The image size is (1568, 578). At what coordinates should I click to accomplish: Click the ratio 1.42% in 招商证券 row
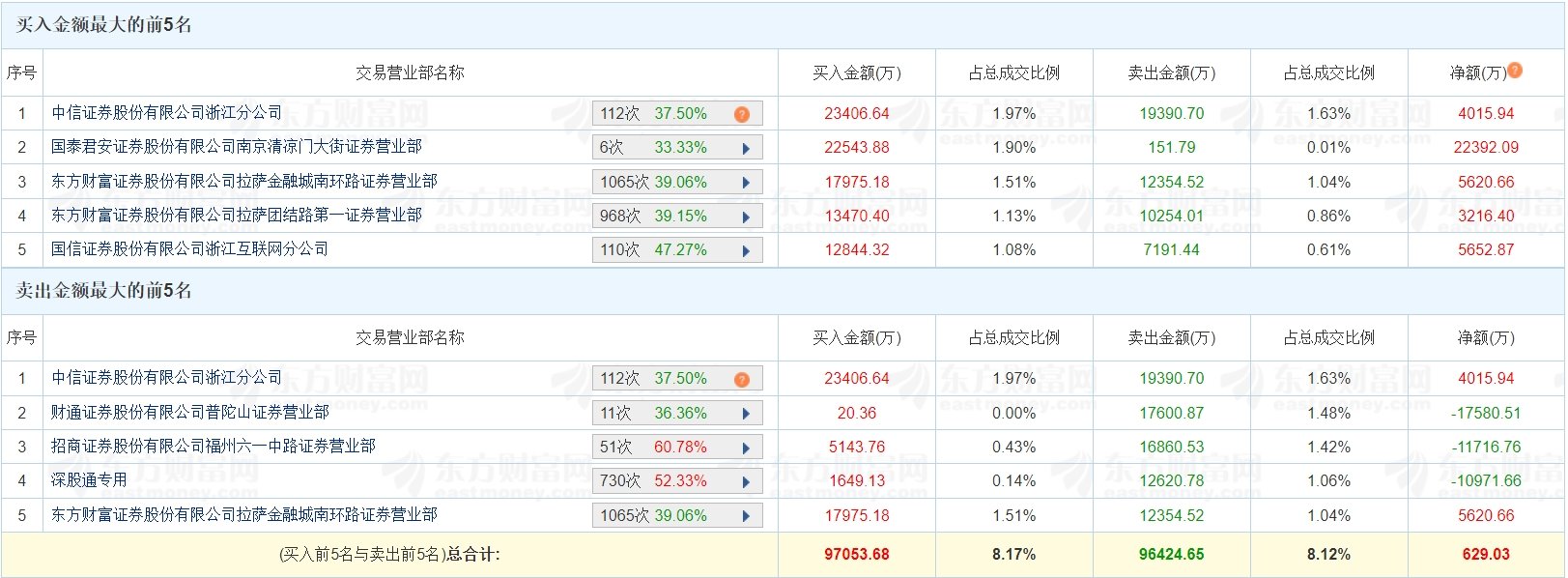1329,448
